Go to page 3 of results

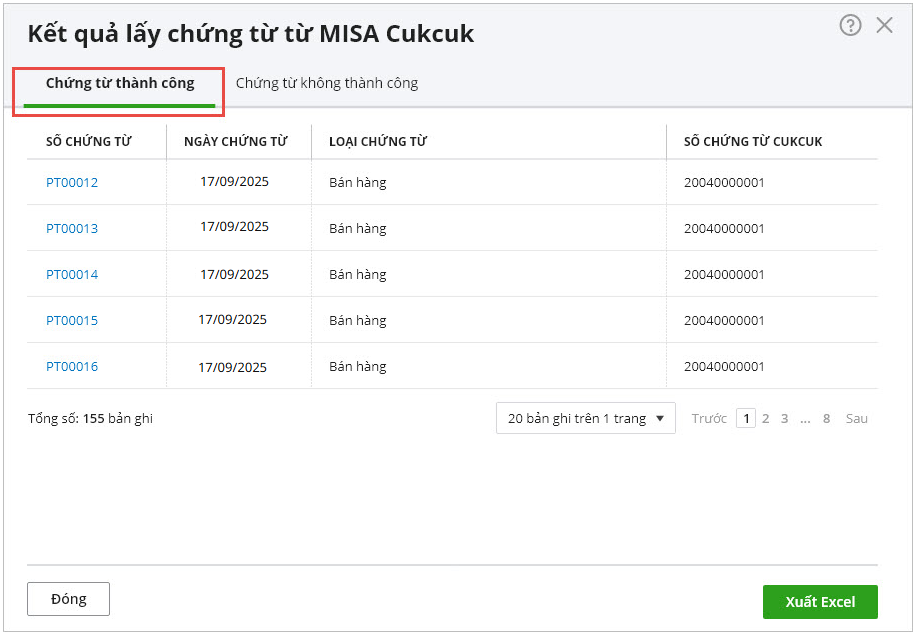tap(785, 419)
